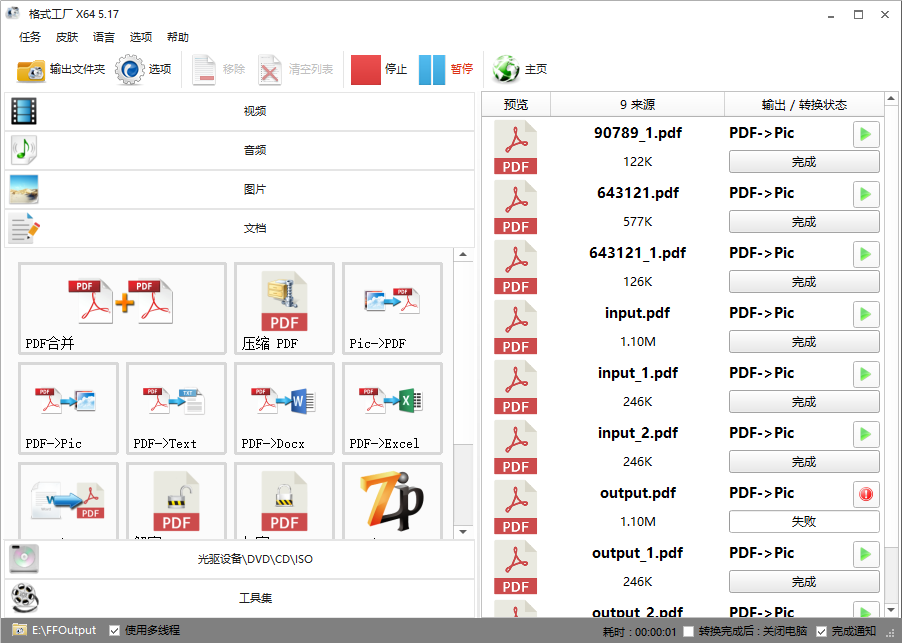Image resolution: width=902 pixels, height=643 pixels.
Task: Open the 皮肤 menu
Action: pos(67,37)
